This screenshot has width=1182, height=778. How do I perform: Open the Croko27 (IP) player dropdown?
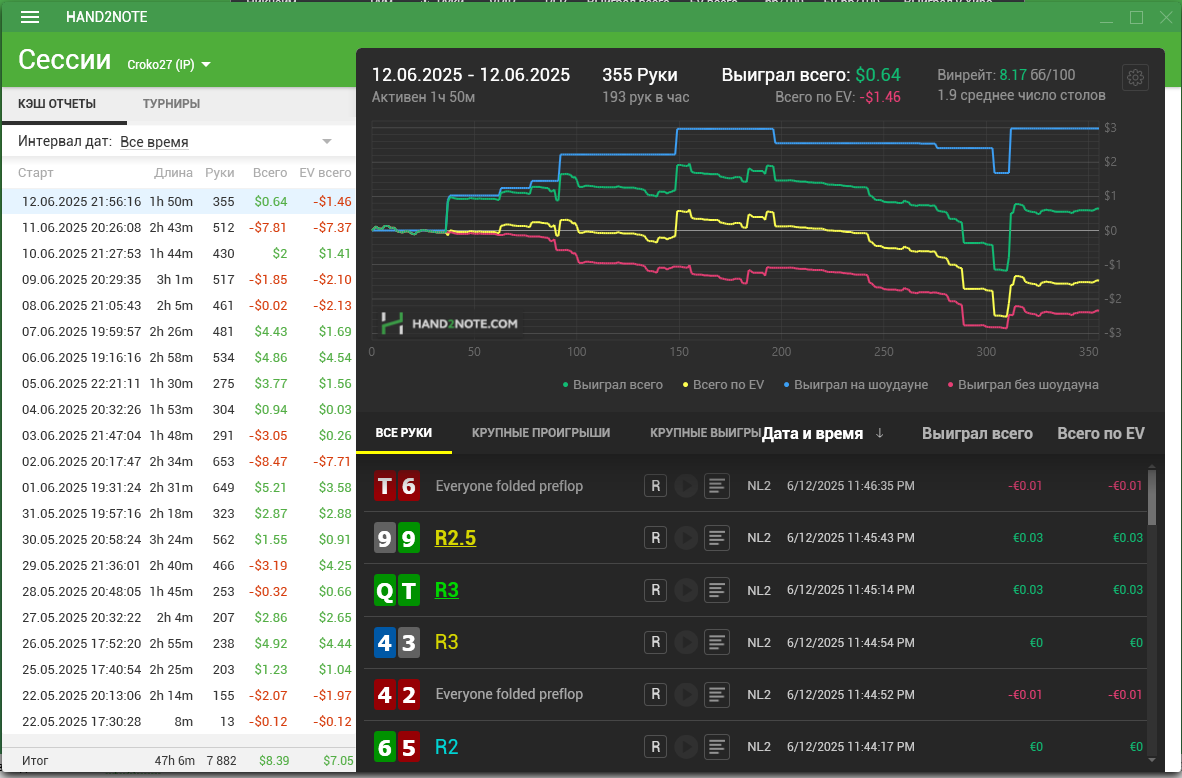pyautogui.click(x=169, y=65)
